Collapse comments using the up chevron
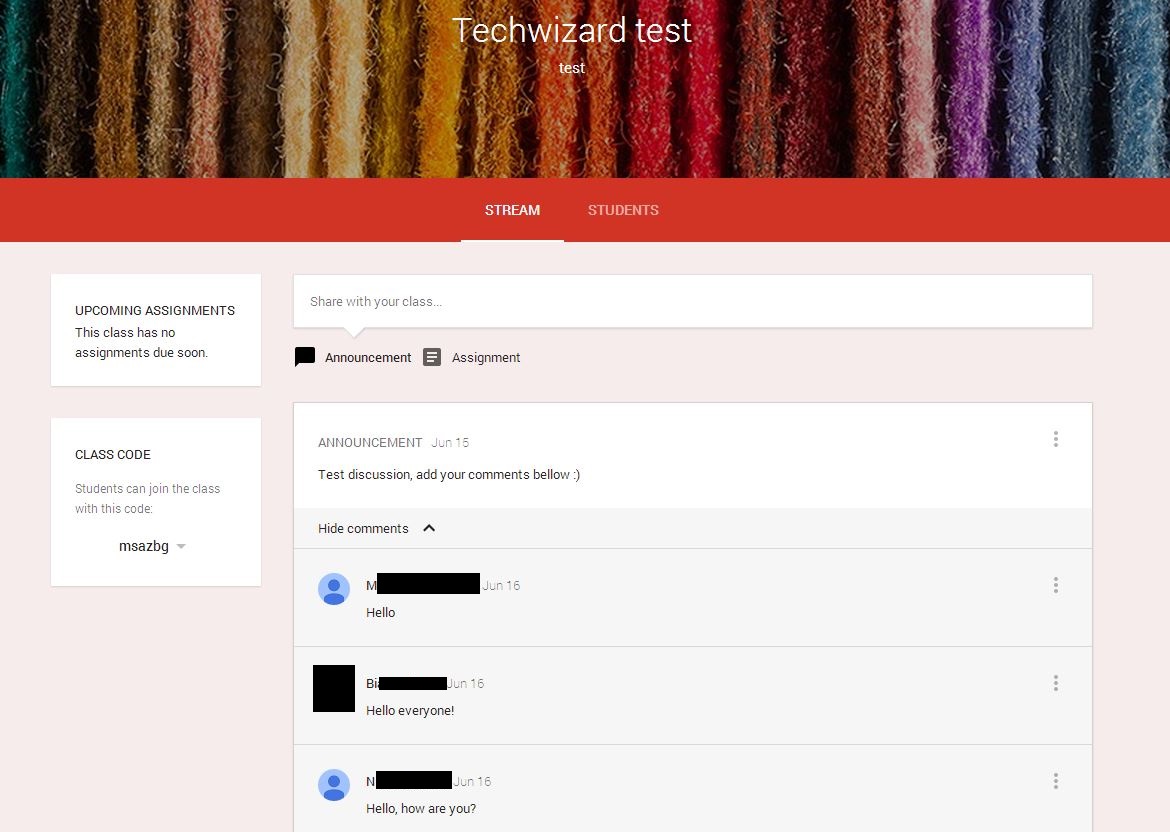 [x=429, y=528]
